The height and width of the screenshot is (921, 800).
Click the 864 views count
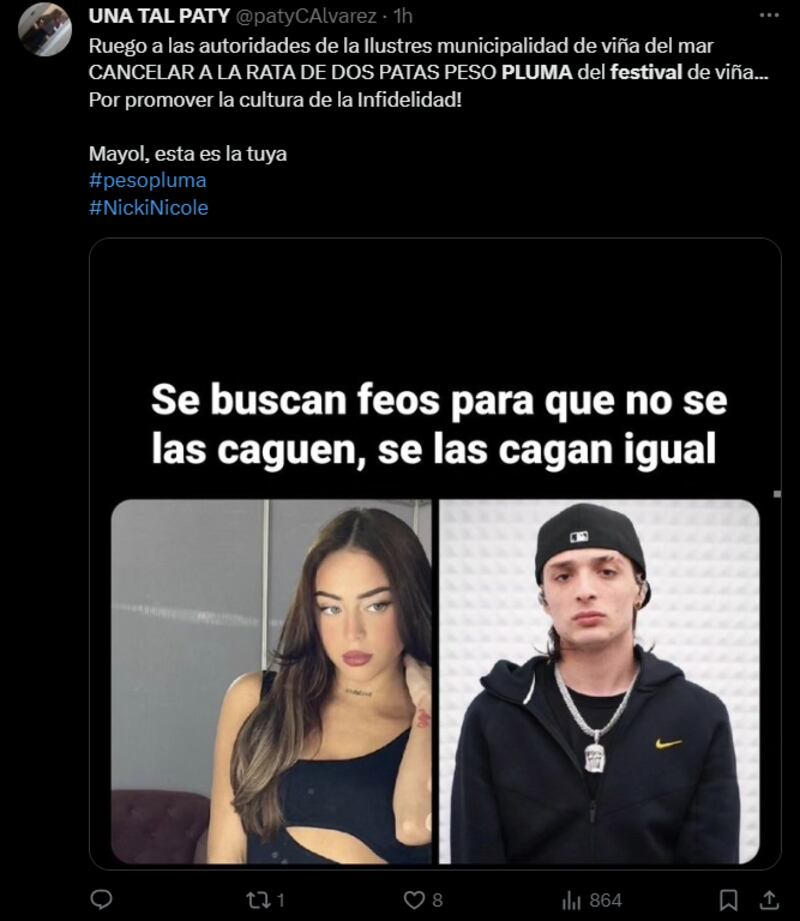(x=606, y=900)
